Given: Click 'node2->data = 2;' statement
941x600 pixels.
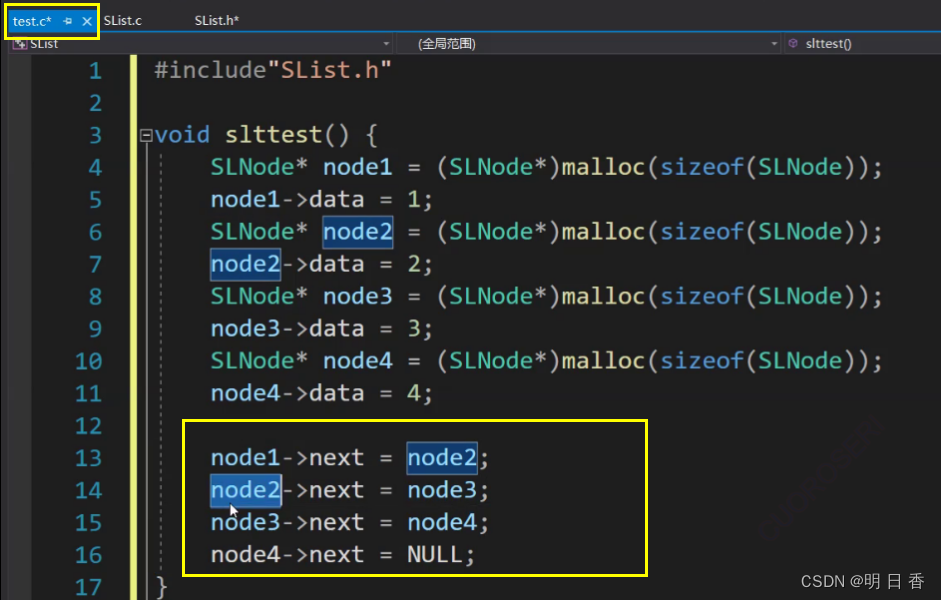Looking at the screenshot, I should 321,264.
